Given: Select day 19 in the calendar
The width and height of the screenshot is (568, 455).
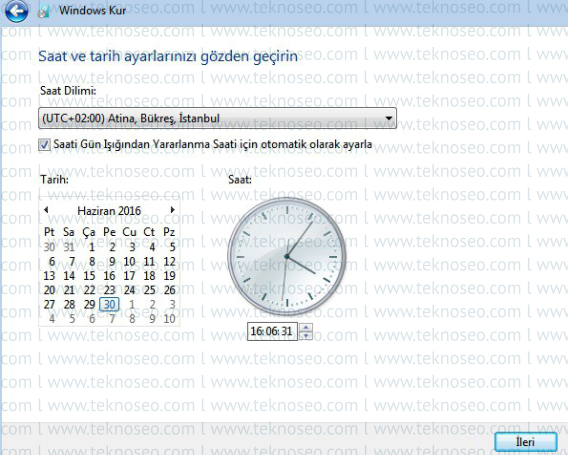Looking at the screenshot, I should 169,276.
